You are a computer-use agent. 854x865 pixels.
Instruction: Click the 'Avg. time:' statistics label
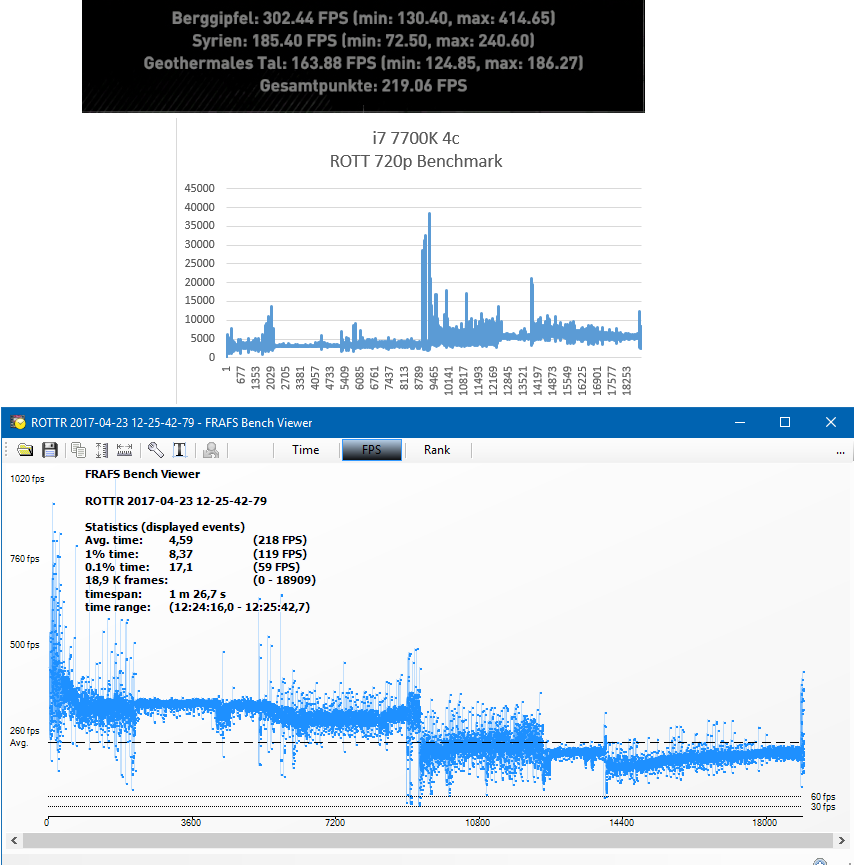(x=114, y=541)
